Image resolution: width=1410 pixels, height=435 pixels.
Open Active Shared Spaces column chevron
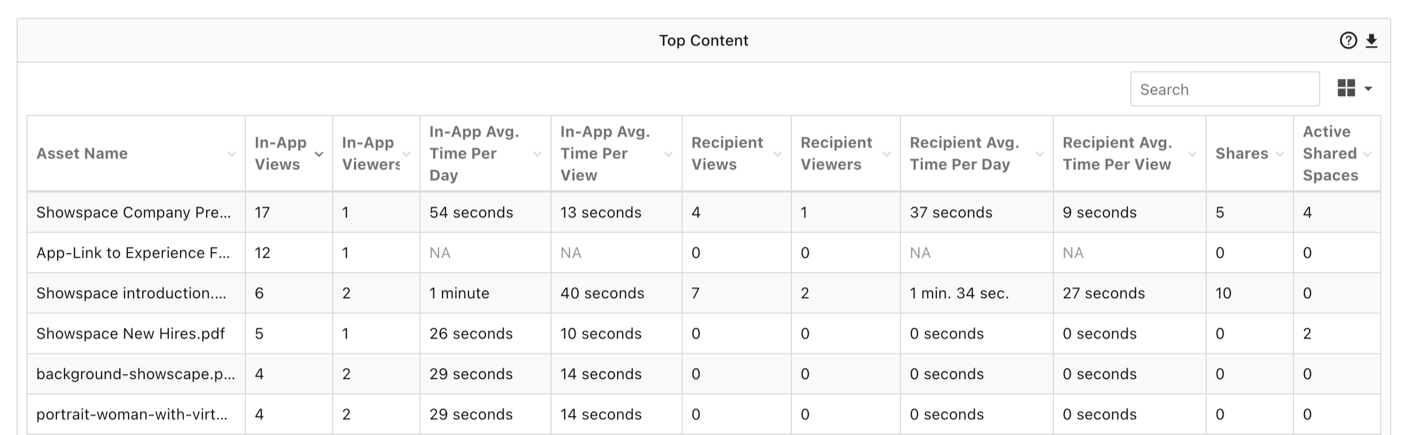1367,154
